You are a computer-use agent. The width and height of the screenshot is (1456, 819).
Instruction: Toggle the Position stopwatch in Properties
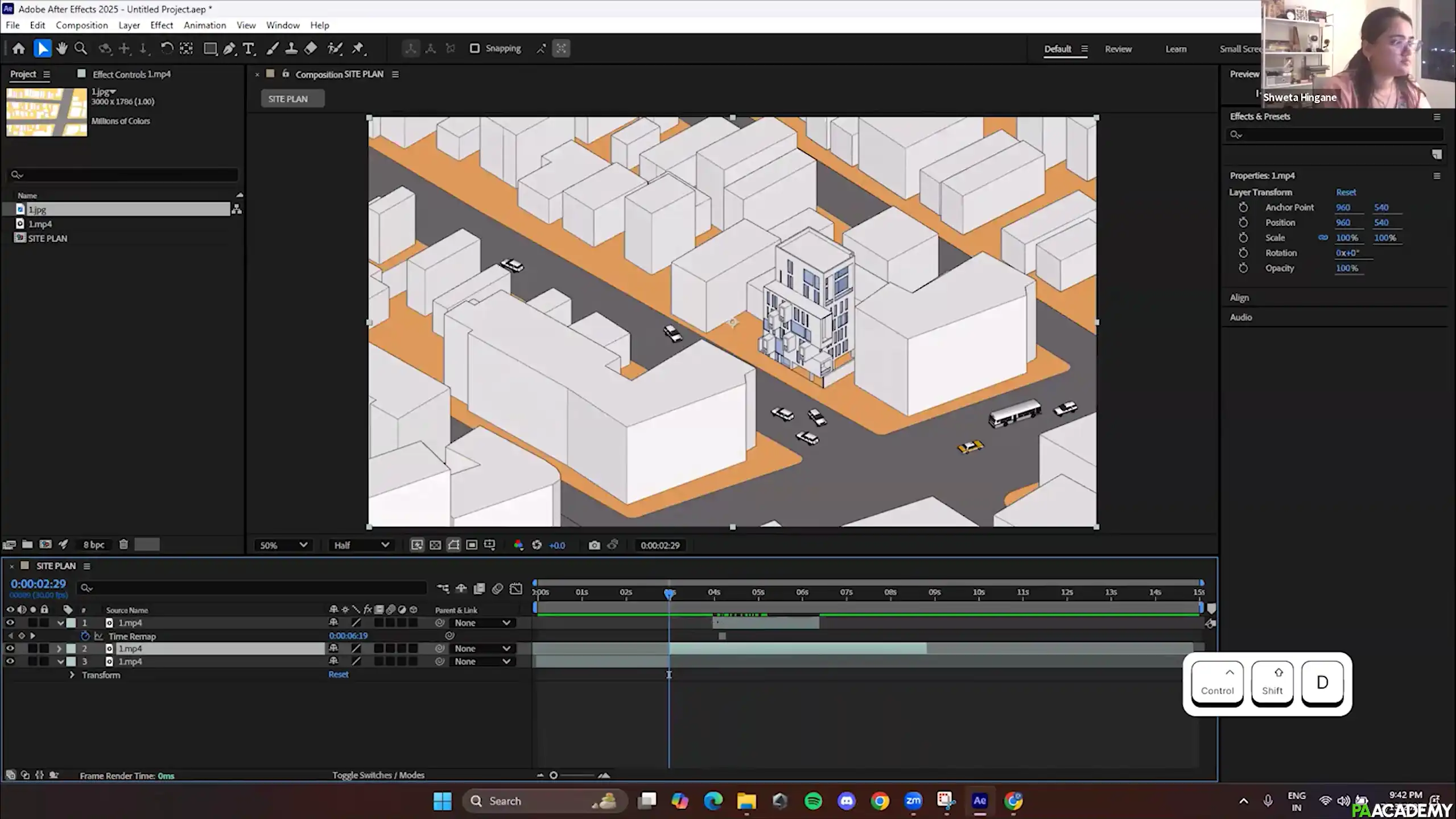[1243, 223]
